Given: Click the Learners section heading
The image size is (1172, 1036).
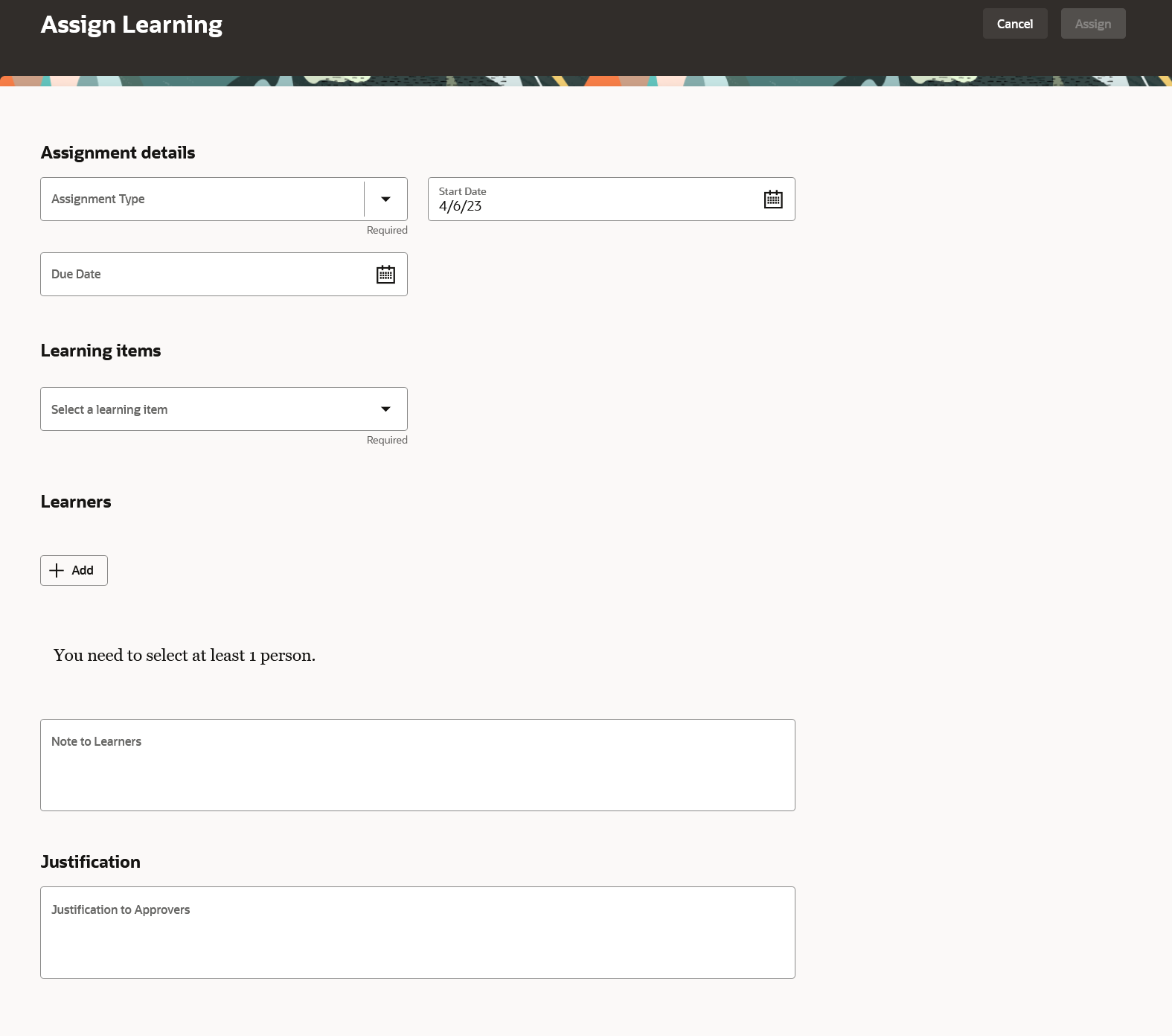Looking at the screenshot, I should [x=76, y=502].
